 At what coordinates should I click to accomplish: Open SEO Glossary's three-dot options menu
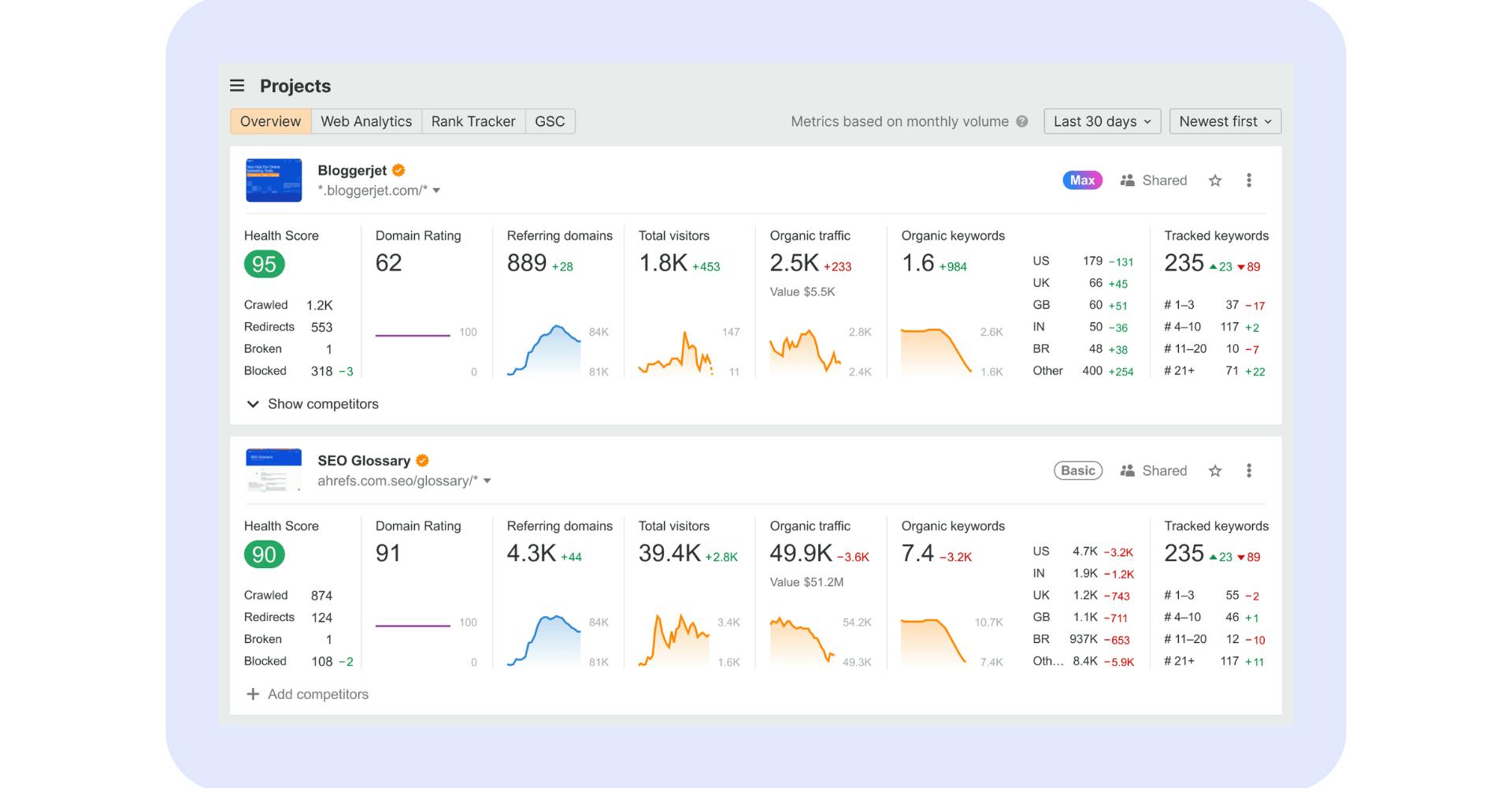coord(1249,471)
